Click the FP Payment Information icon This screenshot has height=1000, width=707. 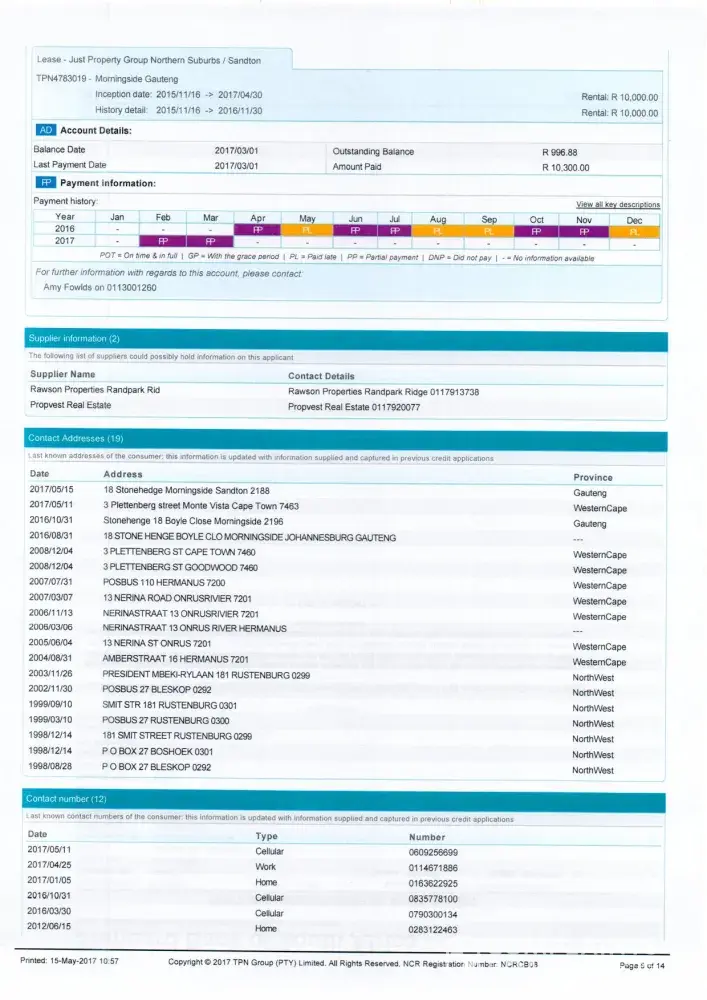(x=45, y=183)
